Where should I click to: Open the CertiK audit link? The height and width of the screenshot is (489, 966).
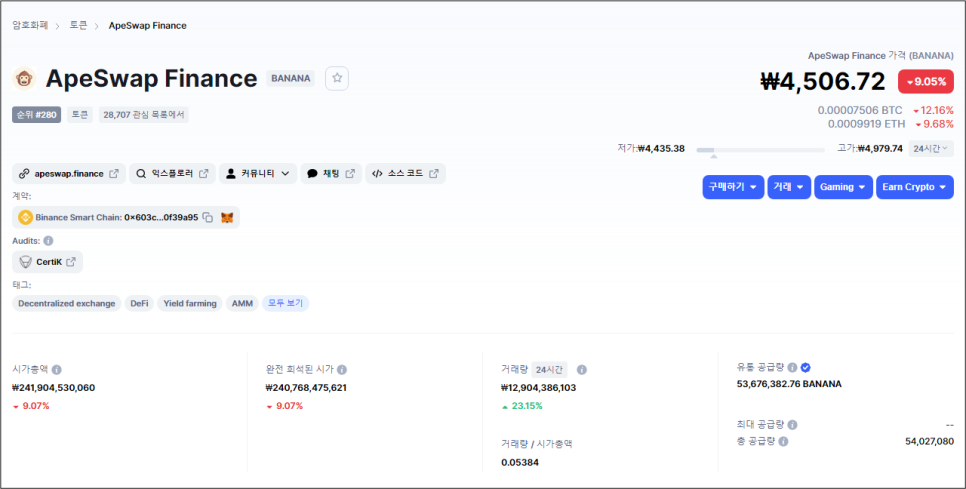tap(47, 262)
